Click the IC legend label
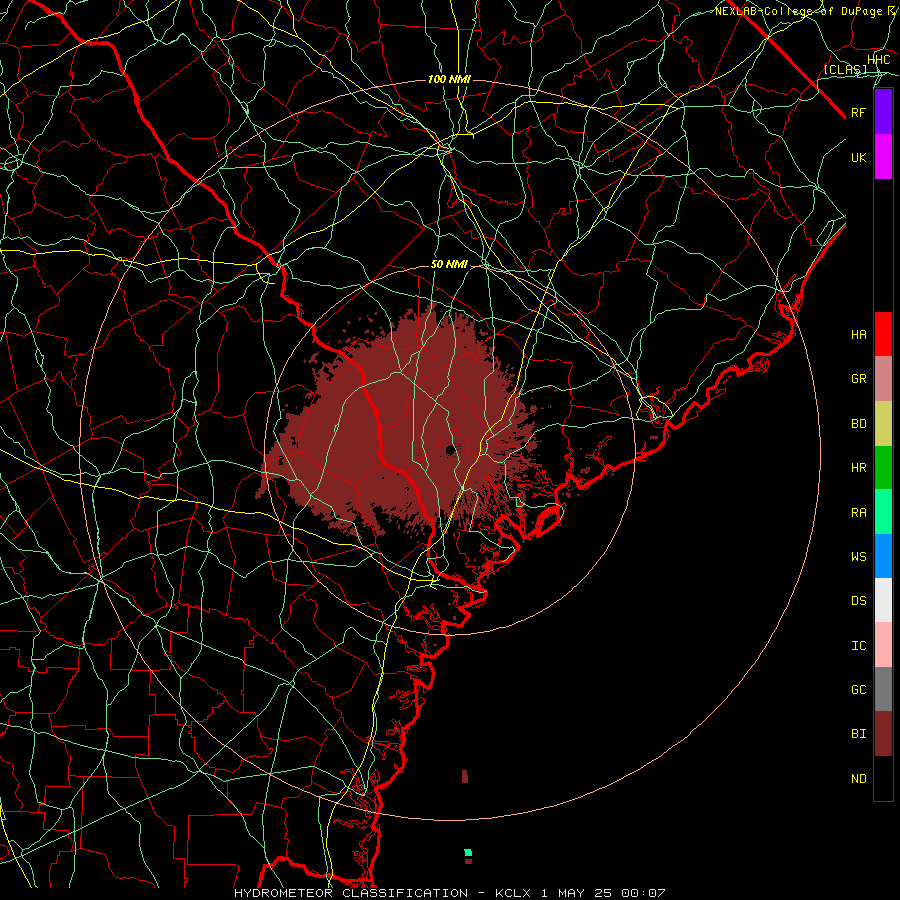The image size is (900, 900). 858,646
